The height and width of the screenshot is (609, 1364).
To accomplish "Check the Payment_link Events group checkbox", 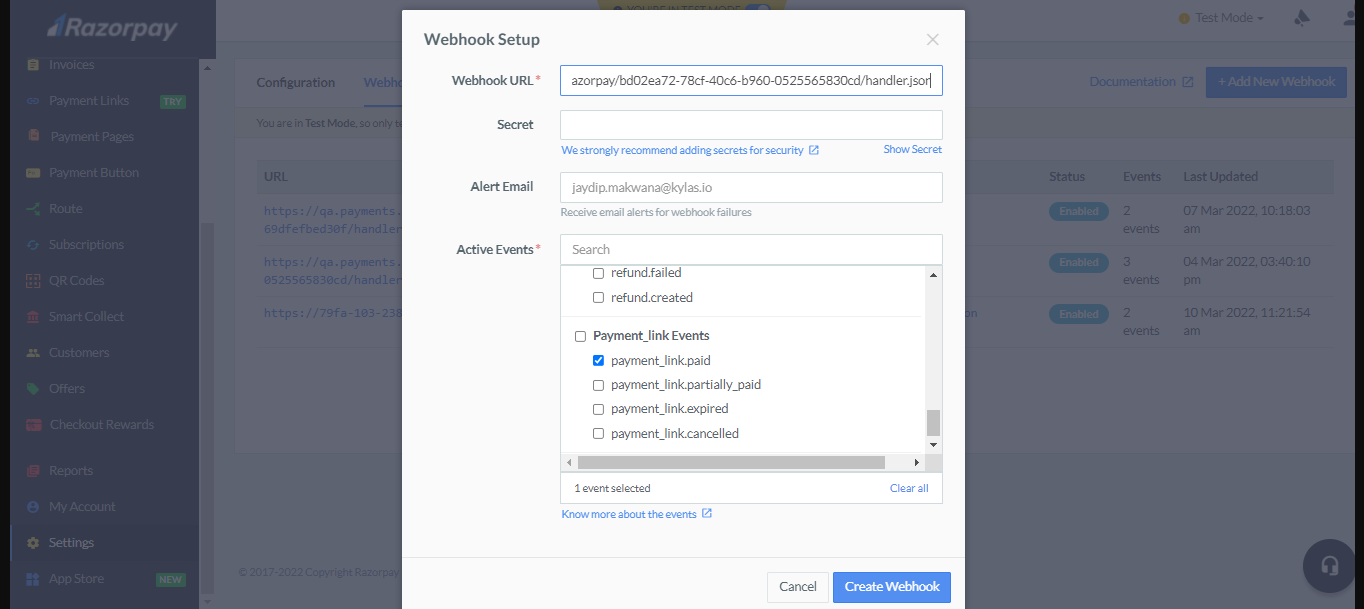I will click(x=580, y=336).
